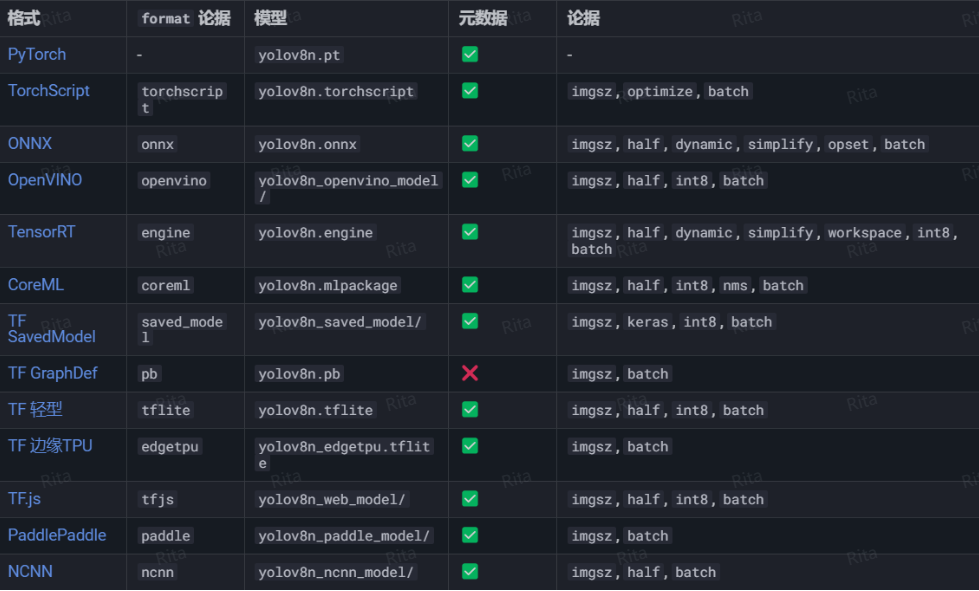Click the ncnn format argument
Screen dimensions: 979x591
point(157,572)
